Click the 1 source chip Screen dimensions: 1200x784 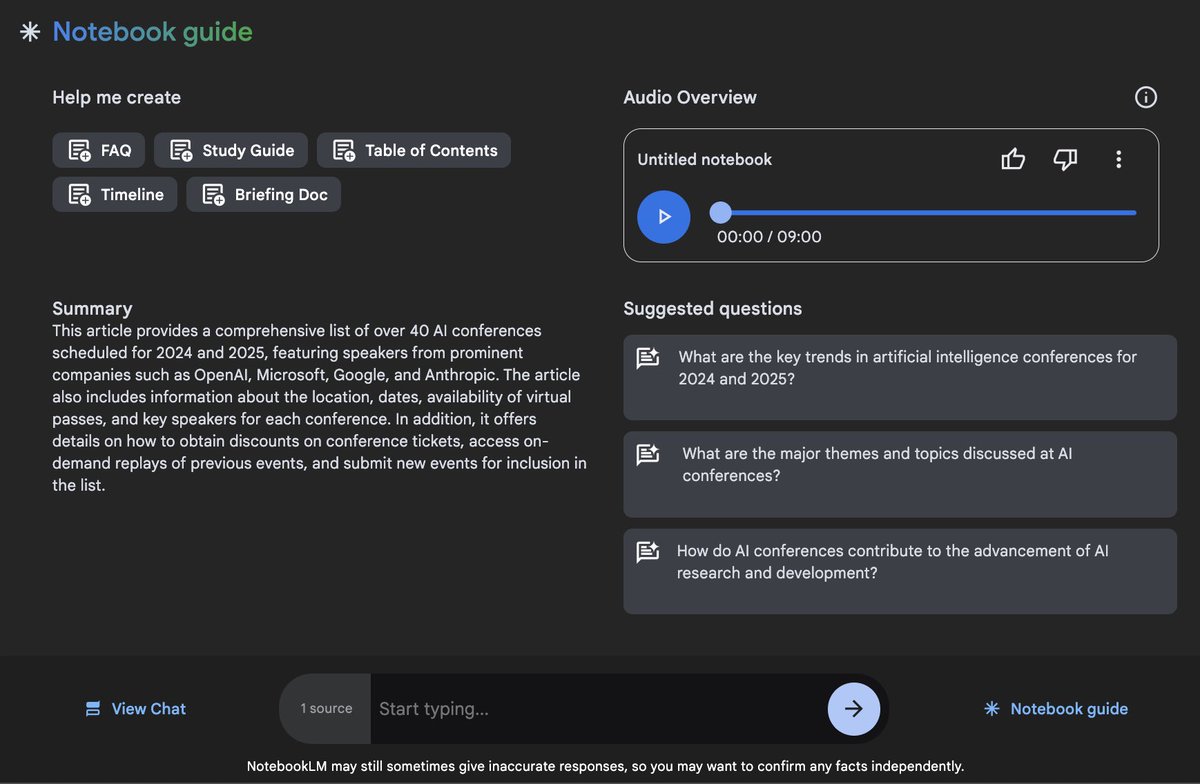pos(326,708)
